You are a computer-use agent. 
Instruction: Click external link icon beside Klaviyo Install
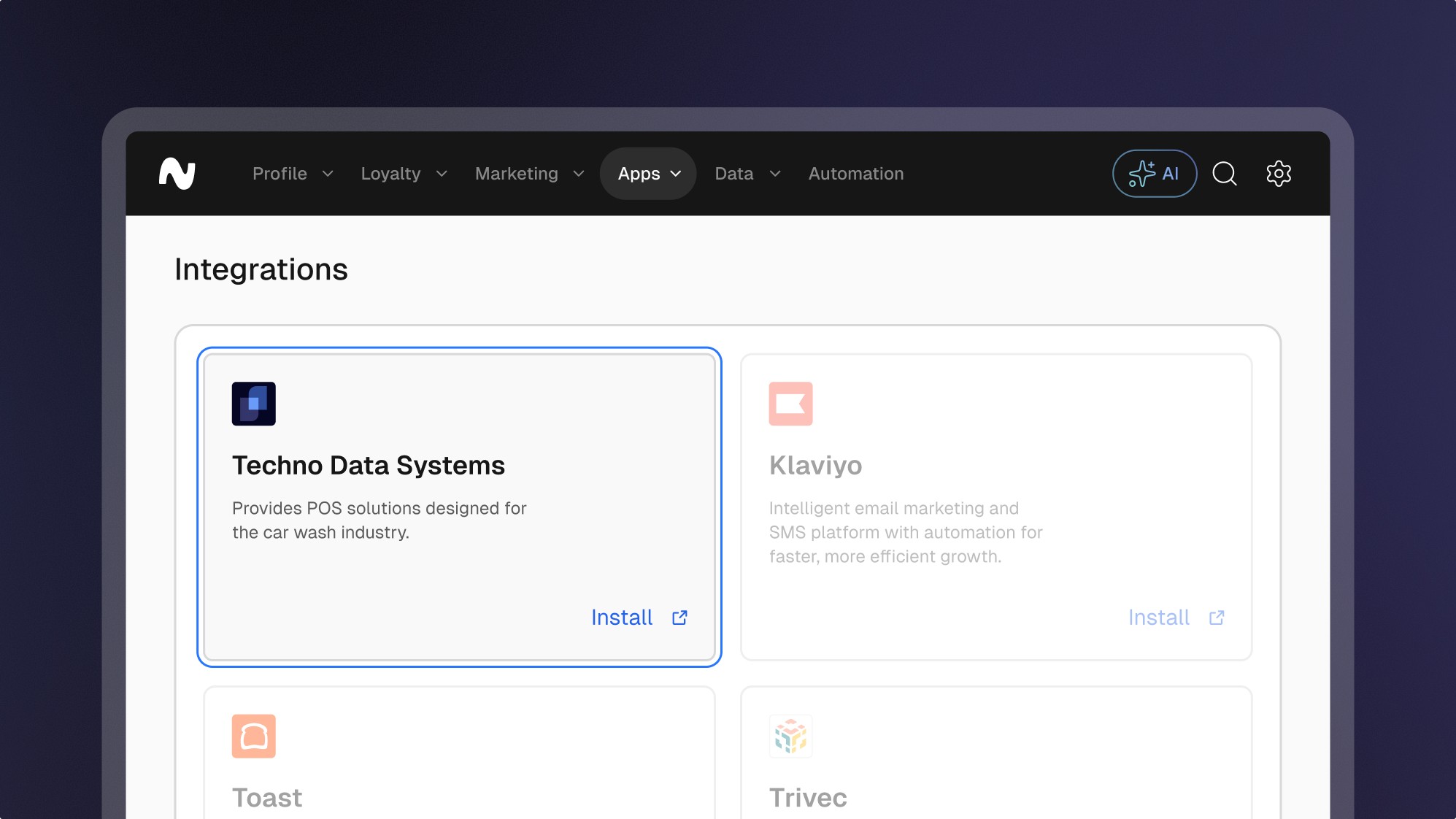[1217, 618]
